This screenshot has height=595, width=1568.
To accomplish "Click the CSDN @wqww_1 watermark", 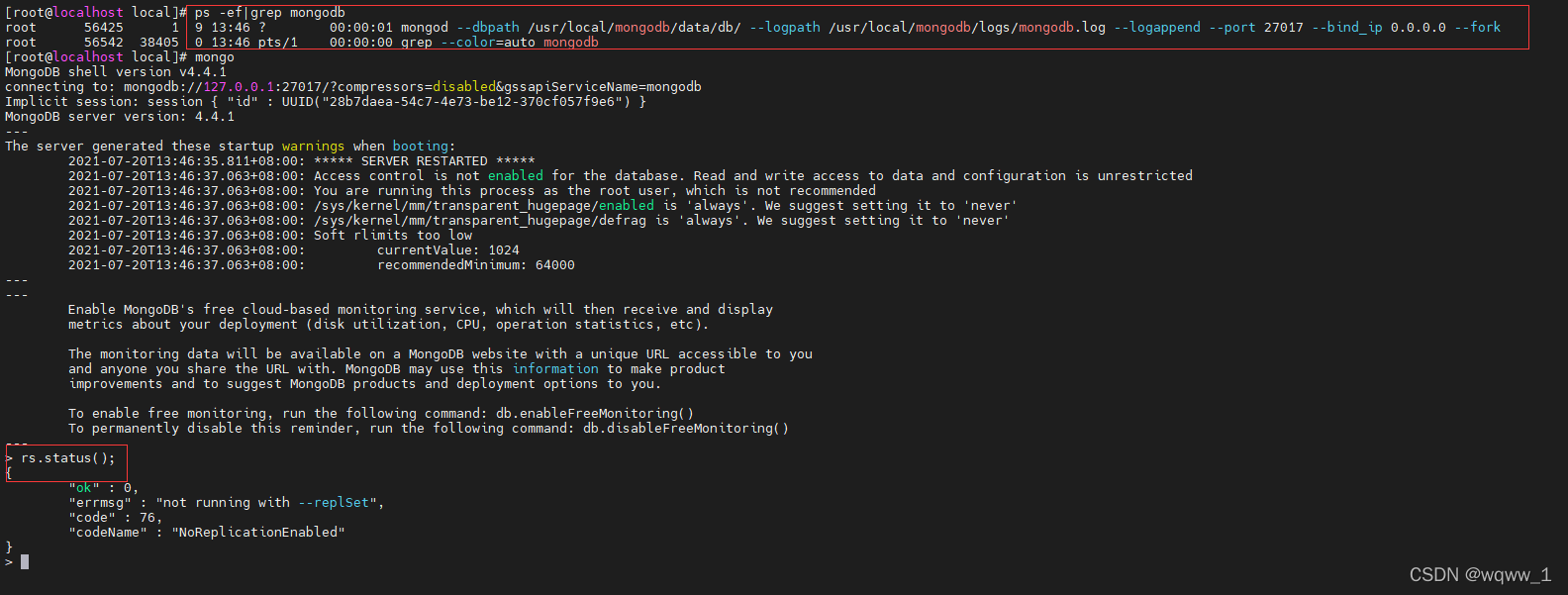I will pos(1480,575).
